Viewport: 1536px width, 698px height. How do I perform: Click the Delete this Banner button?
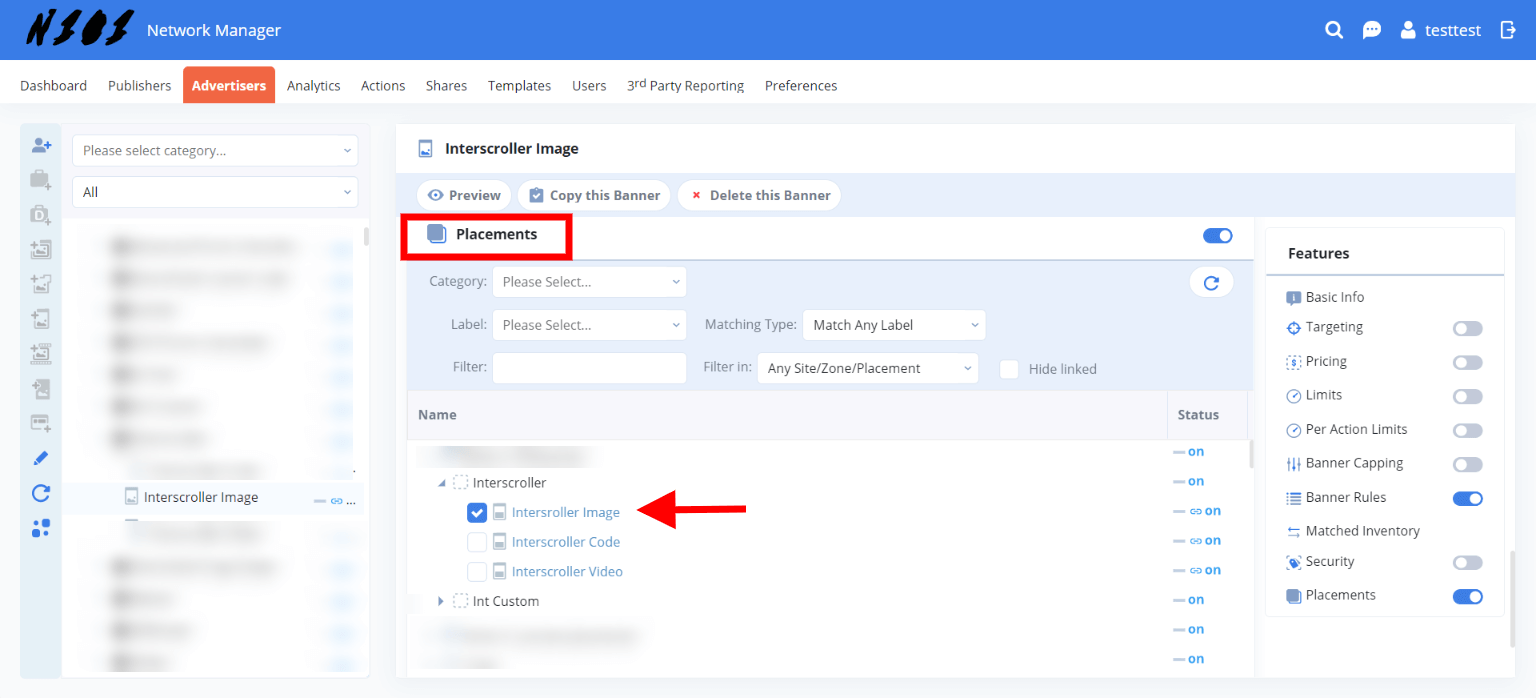pyautogui.click(x=759, y=195)
